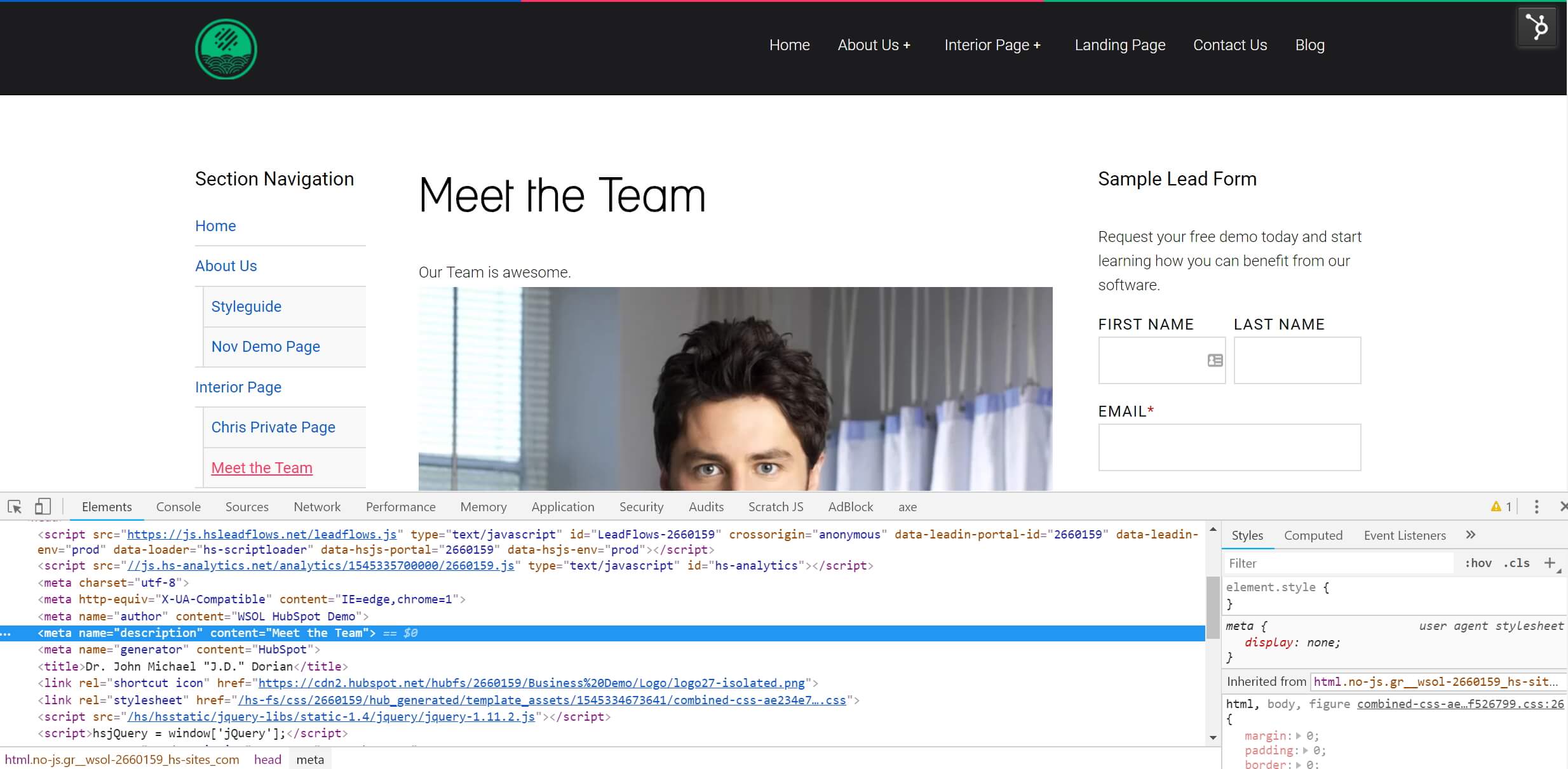This screenshot has width=1568, height=769.
Task: Focus the Email input field
Action: [1229, 448]
